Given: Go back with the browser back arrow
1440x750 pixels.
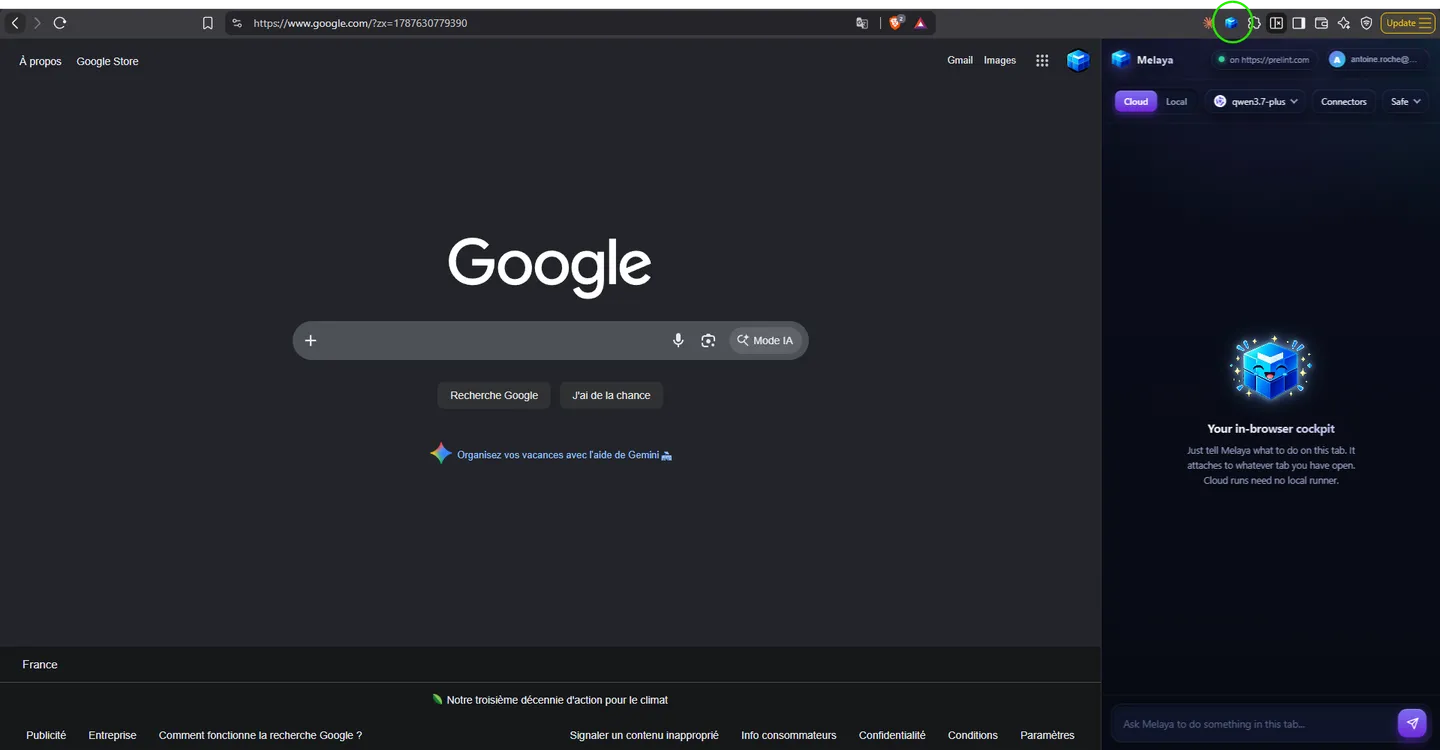Looking at the screenshot, I should 15,23.
